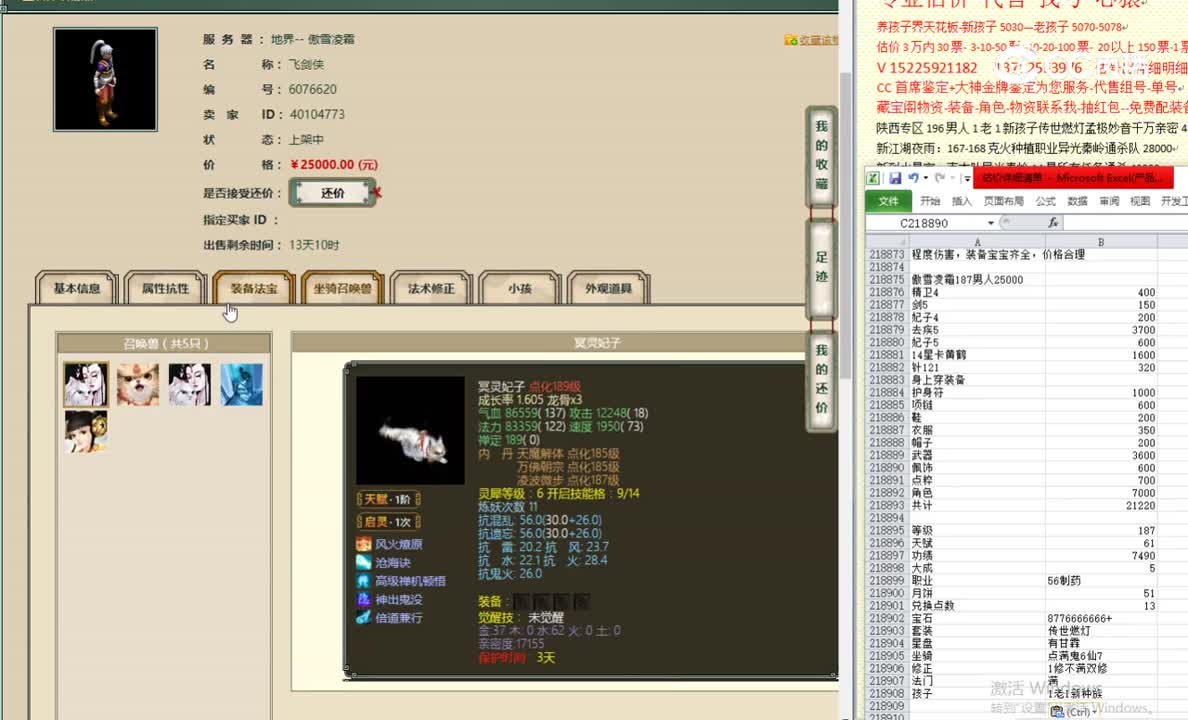Click the 传世燃灯 cell in Excel
The image size is (1188, 720).
(x=1101, y=631)
